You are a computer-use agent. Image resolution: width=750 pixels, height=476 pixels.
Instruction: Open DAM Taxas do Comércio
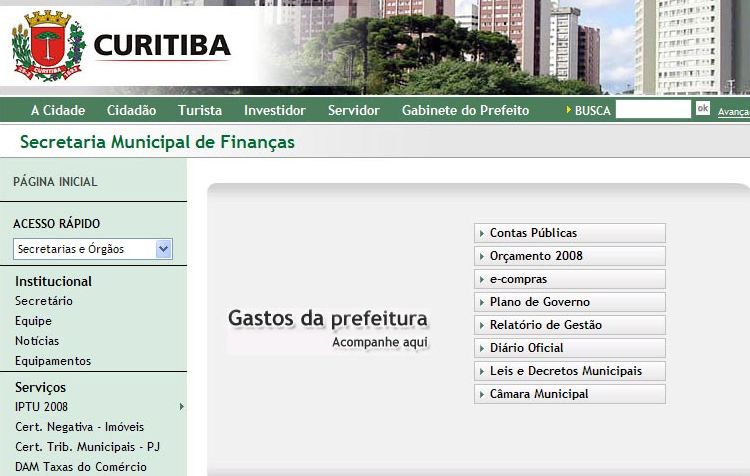point(81,467)
